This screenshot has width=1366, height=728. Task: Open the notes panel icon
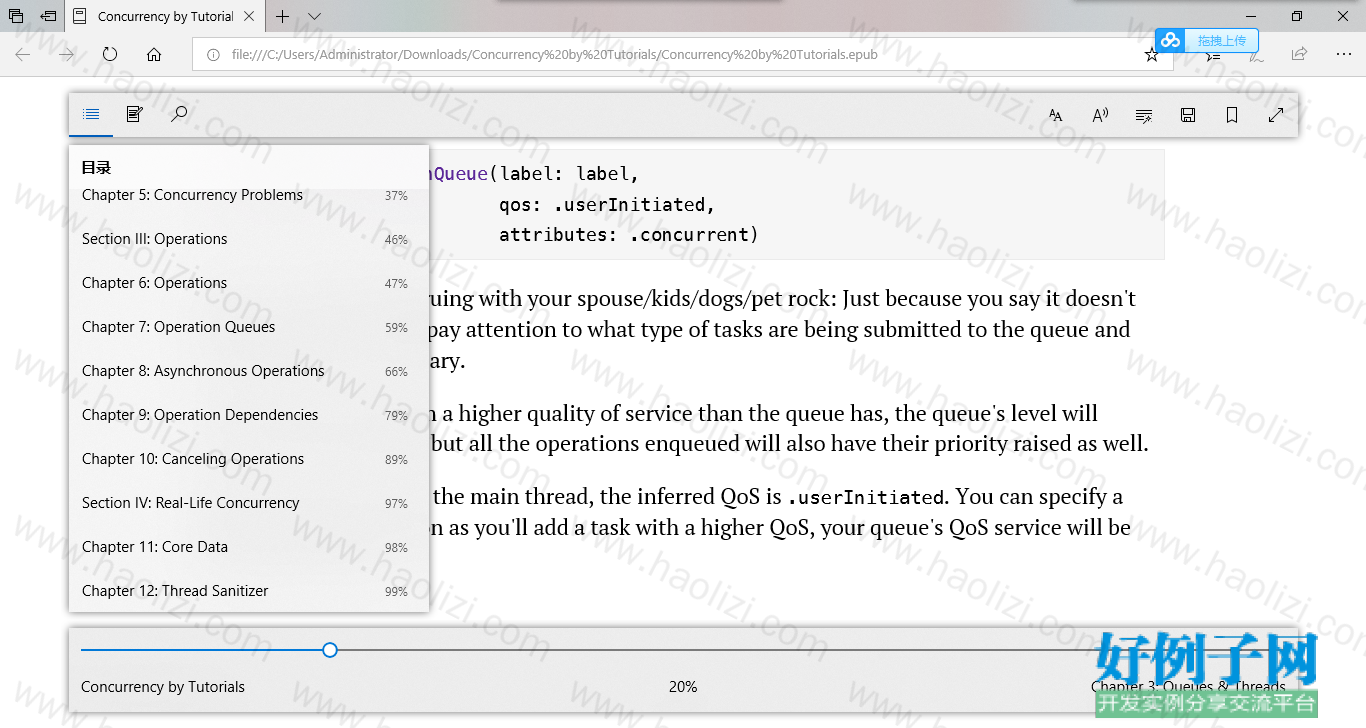click(x=135, y=115)
